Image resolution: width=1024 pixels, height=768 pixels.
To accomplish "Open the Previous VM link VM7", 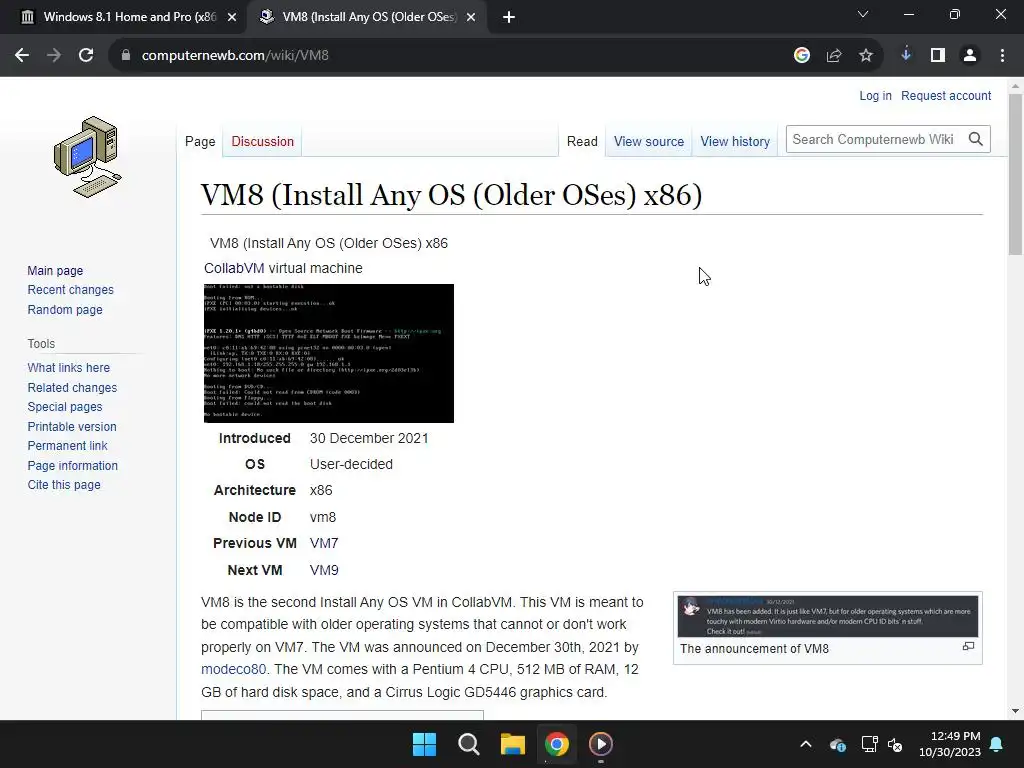I will (324, 543).
